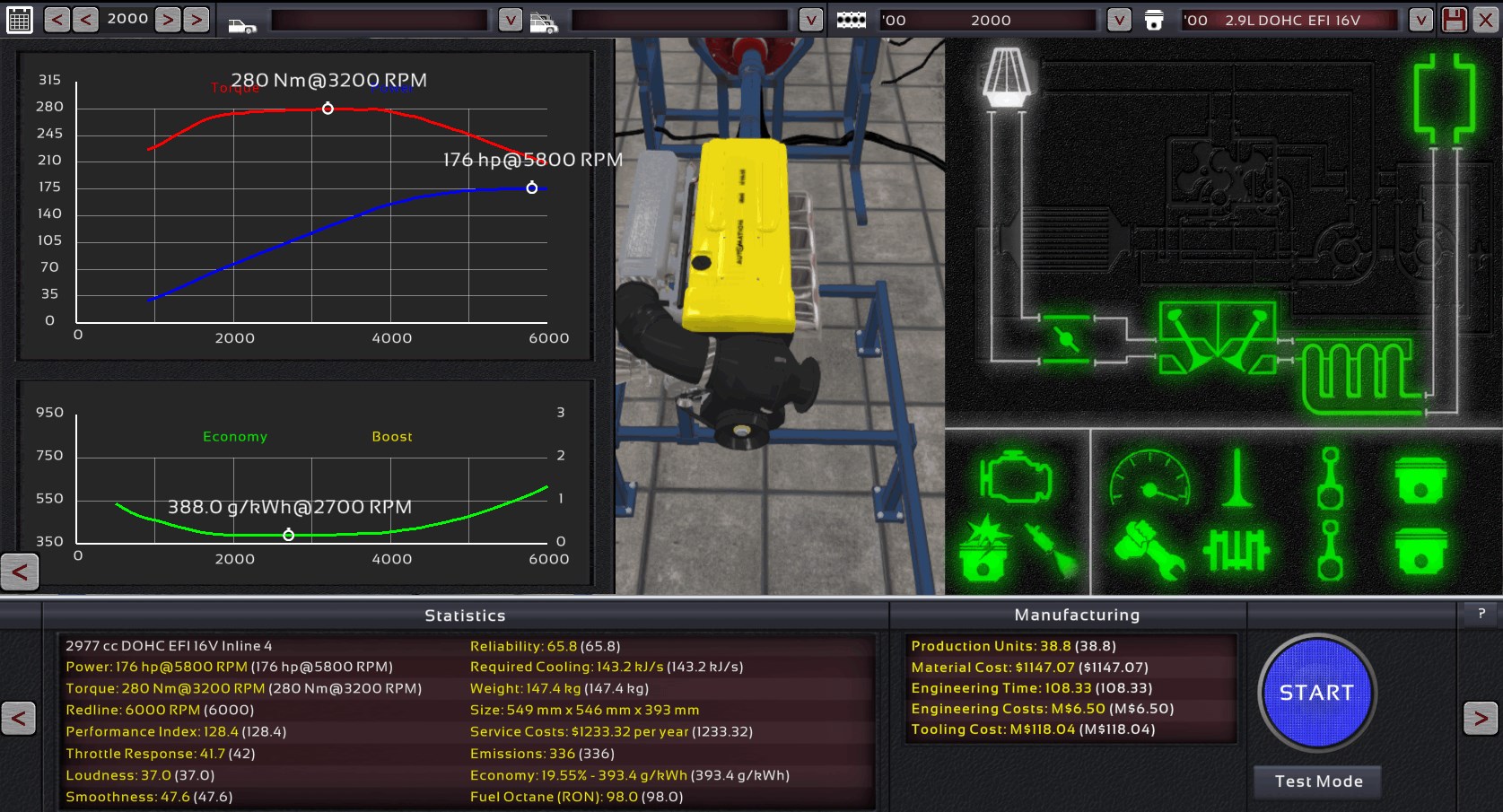Click the Fuel Octane (RON): 98.0 stat

coord(576,797)
